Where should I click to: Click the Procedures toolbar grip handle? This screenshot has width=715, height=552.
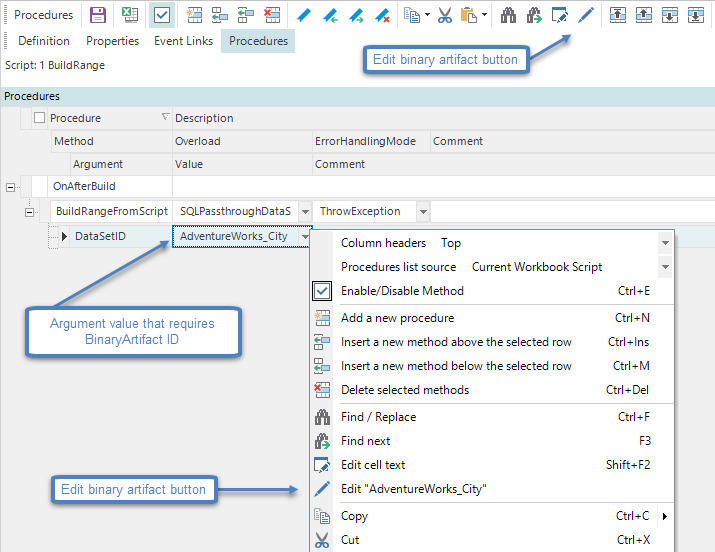pyautogui.click(x=6, y=15)
